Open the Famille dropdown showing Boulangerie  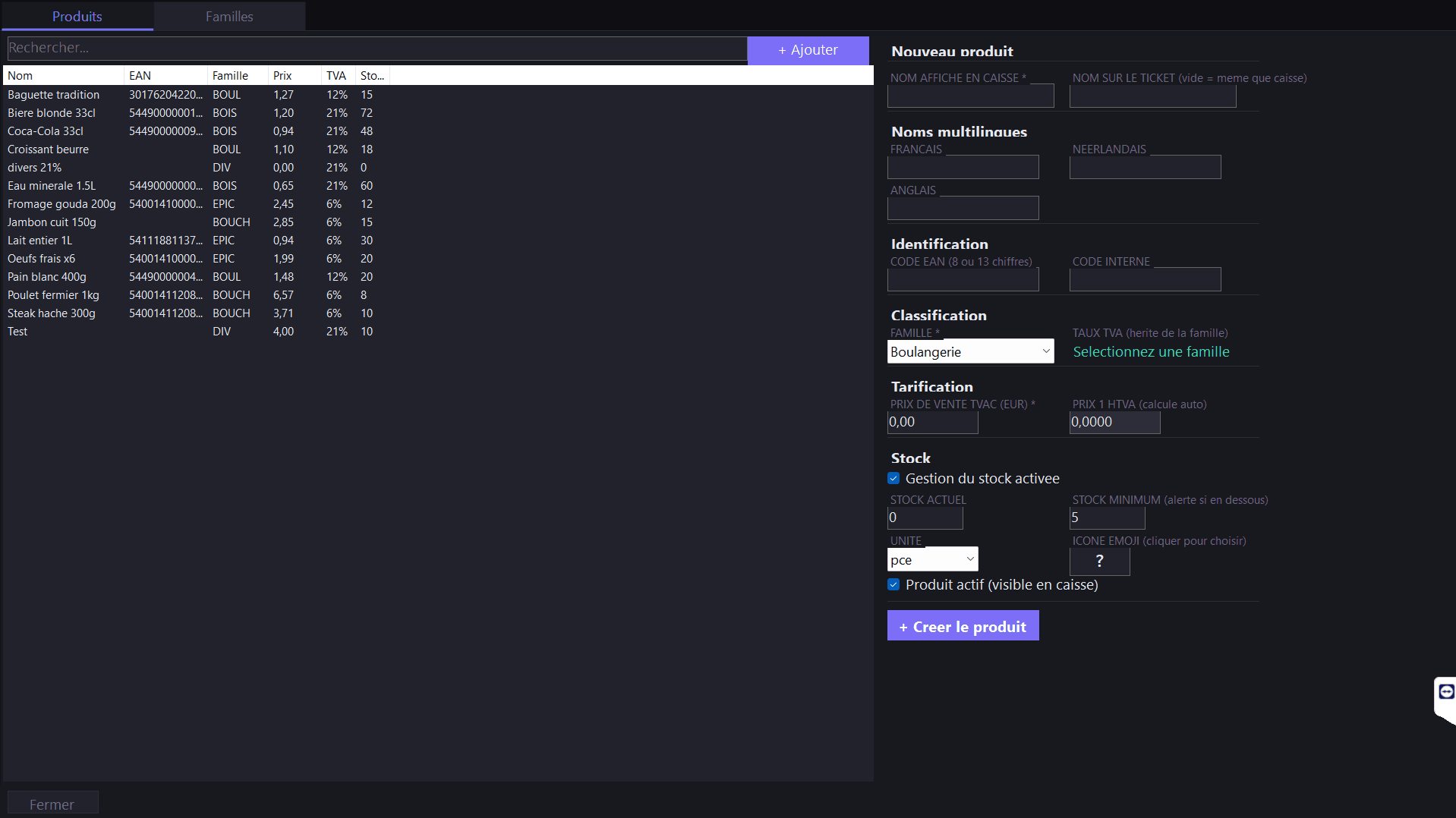pos(970,351)
